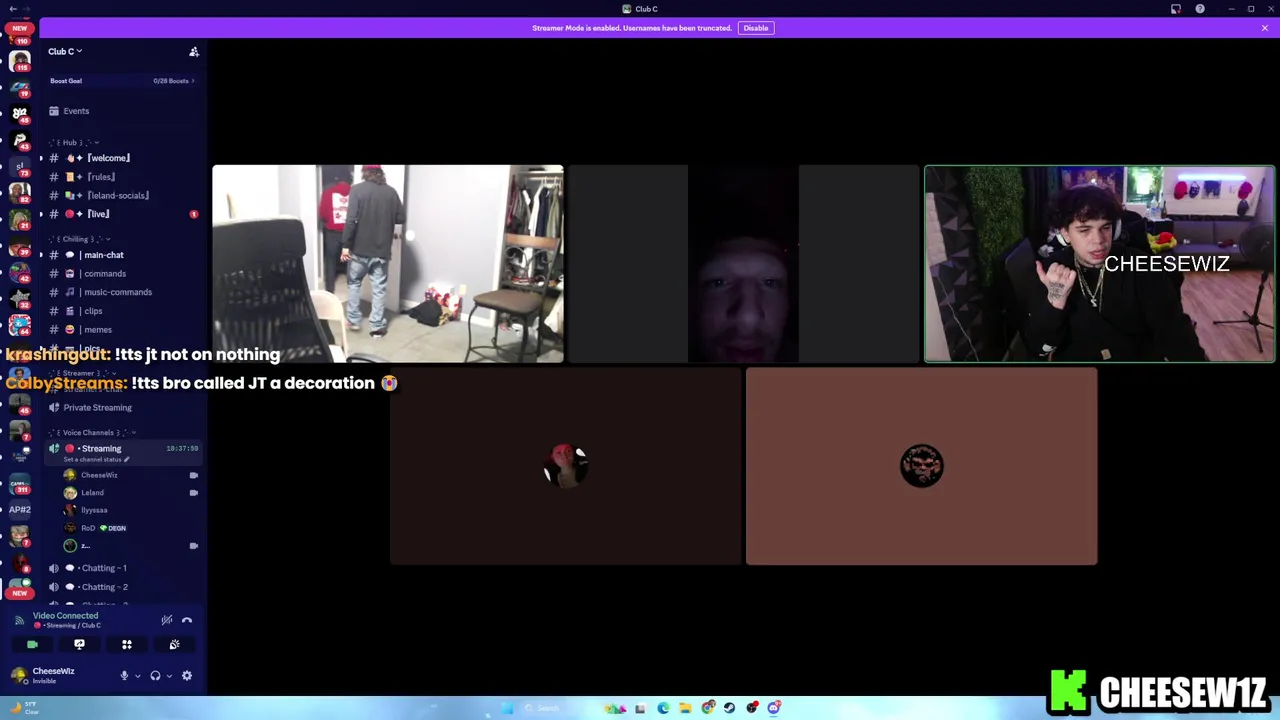
Task: Focus the dark face webcam tile
Action: tap(743, 263)
